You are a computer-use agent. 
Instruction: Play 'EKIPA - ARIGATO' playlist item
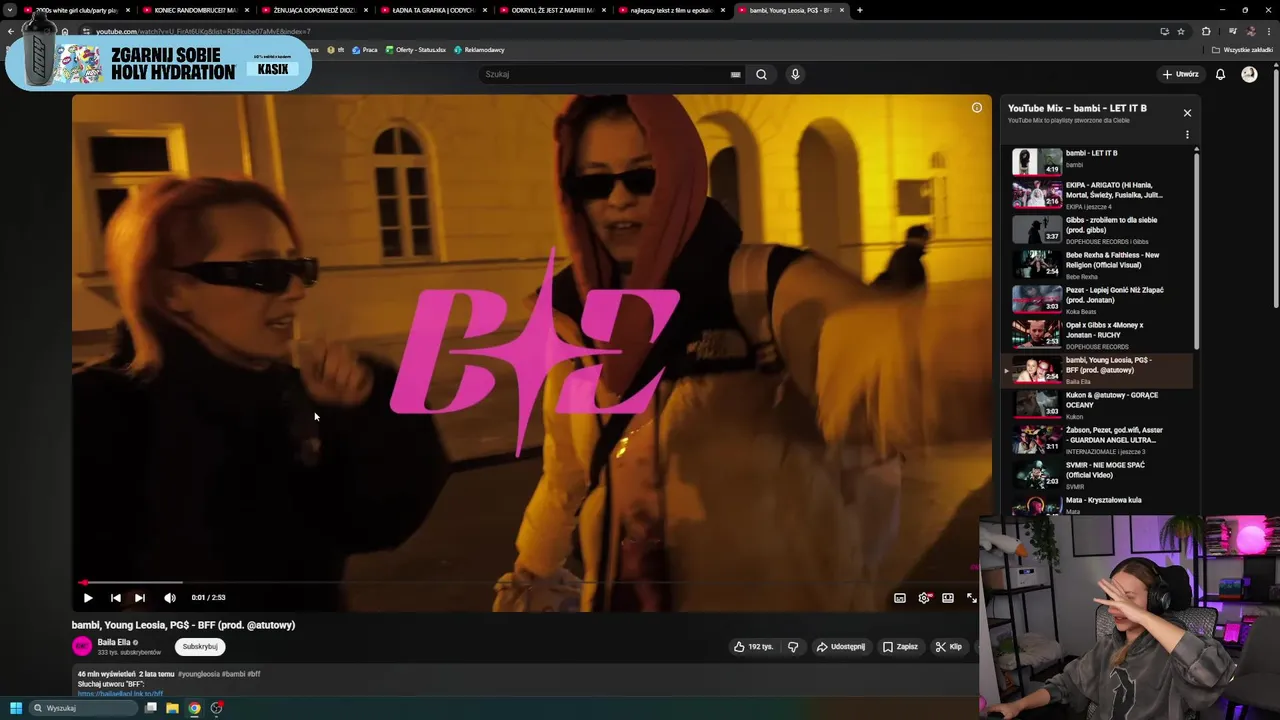(1098, 195)
